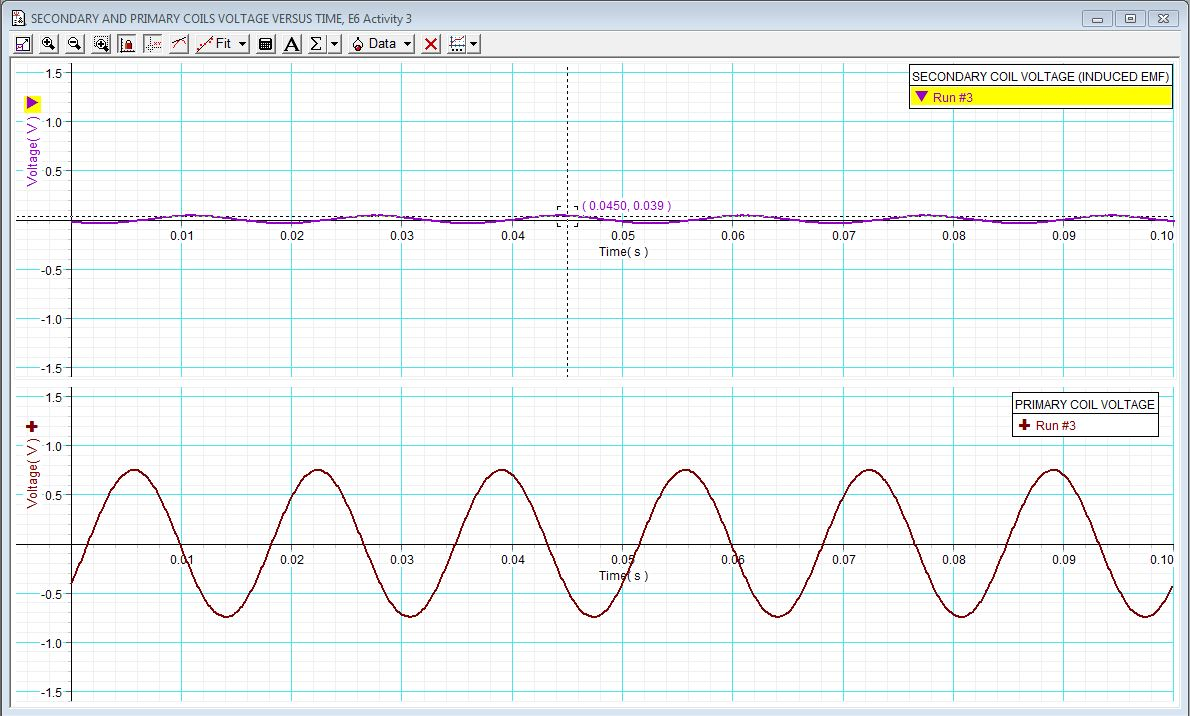Click the Scale to Fit tool
The width and height of the screenshot is (1190, 716).
(x=22, y=43)
